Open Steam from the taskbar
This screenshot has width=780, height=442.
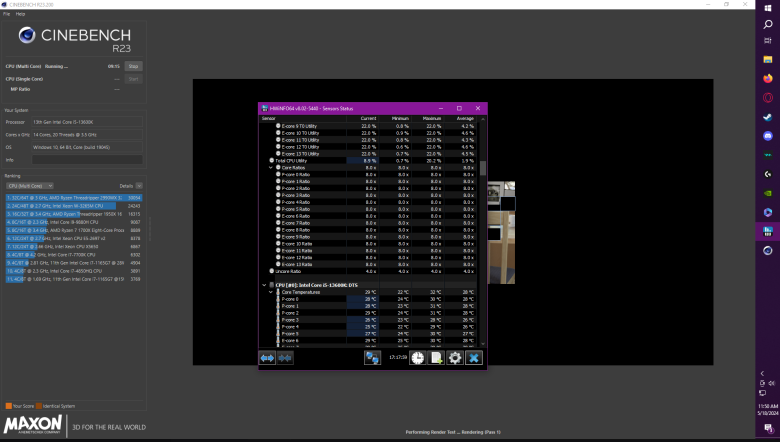click(x=768, y=117)
